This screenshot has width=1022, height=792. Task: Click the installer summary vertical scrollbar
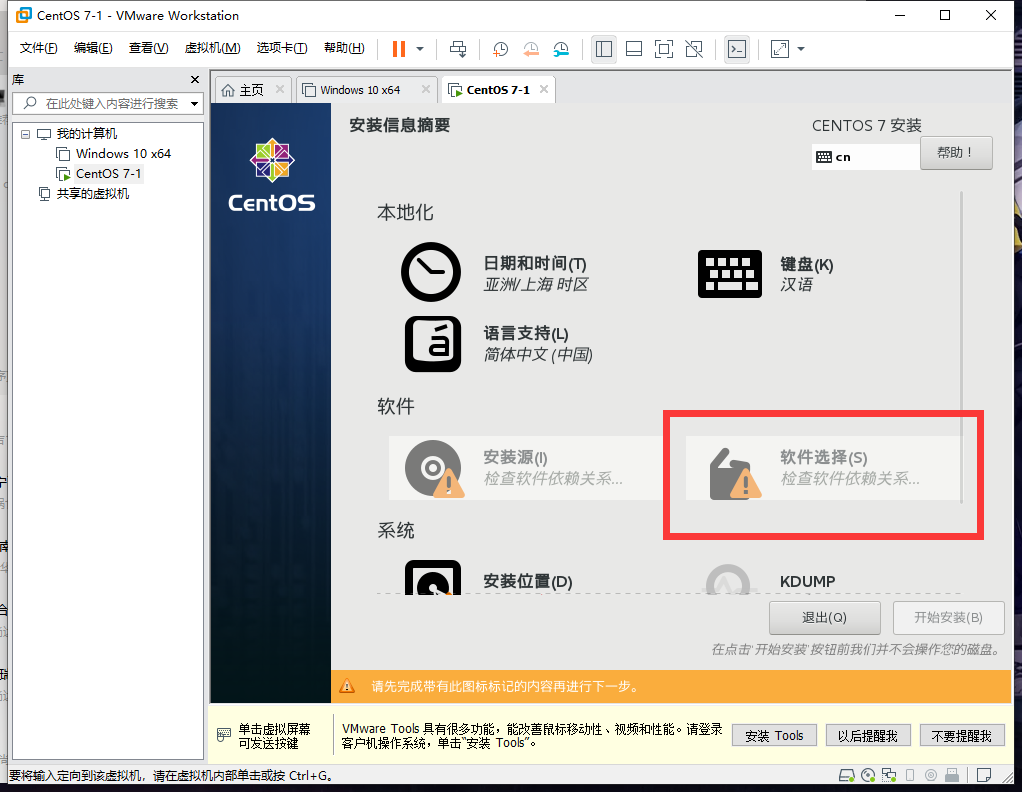coord(961,347)
